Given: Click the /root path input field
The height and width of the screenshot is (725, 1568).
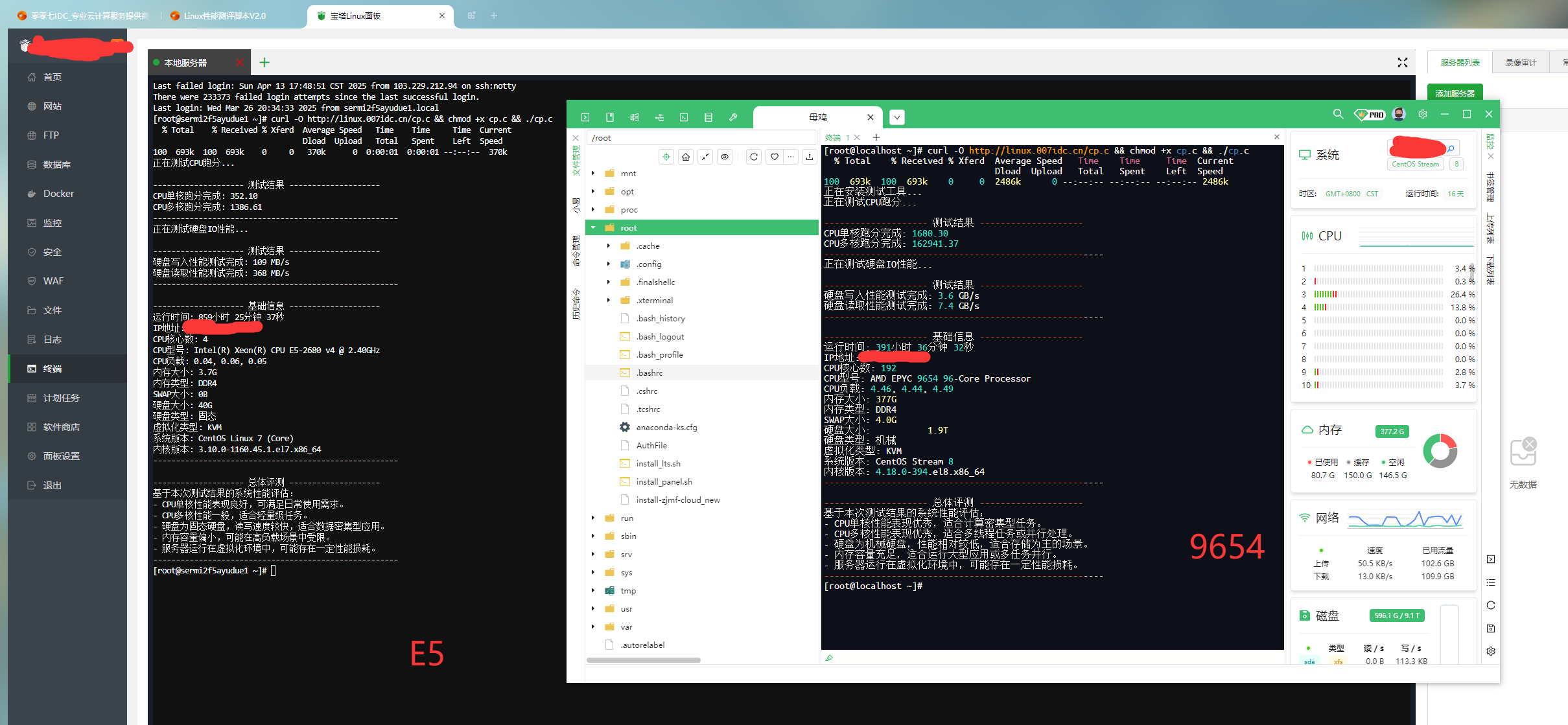Looking at the screenshot, I should [700, 138].
